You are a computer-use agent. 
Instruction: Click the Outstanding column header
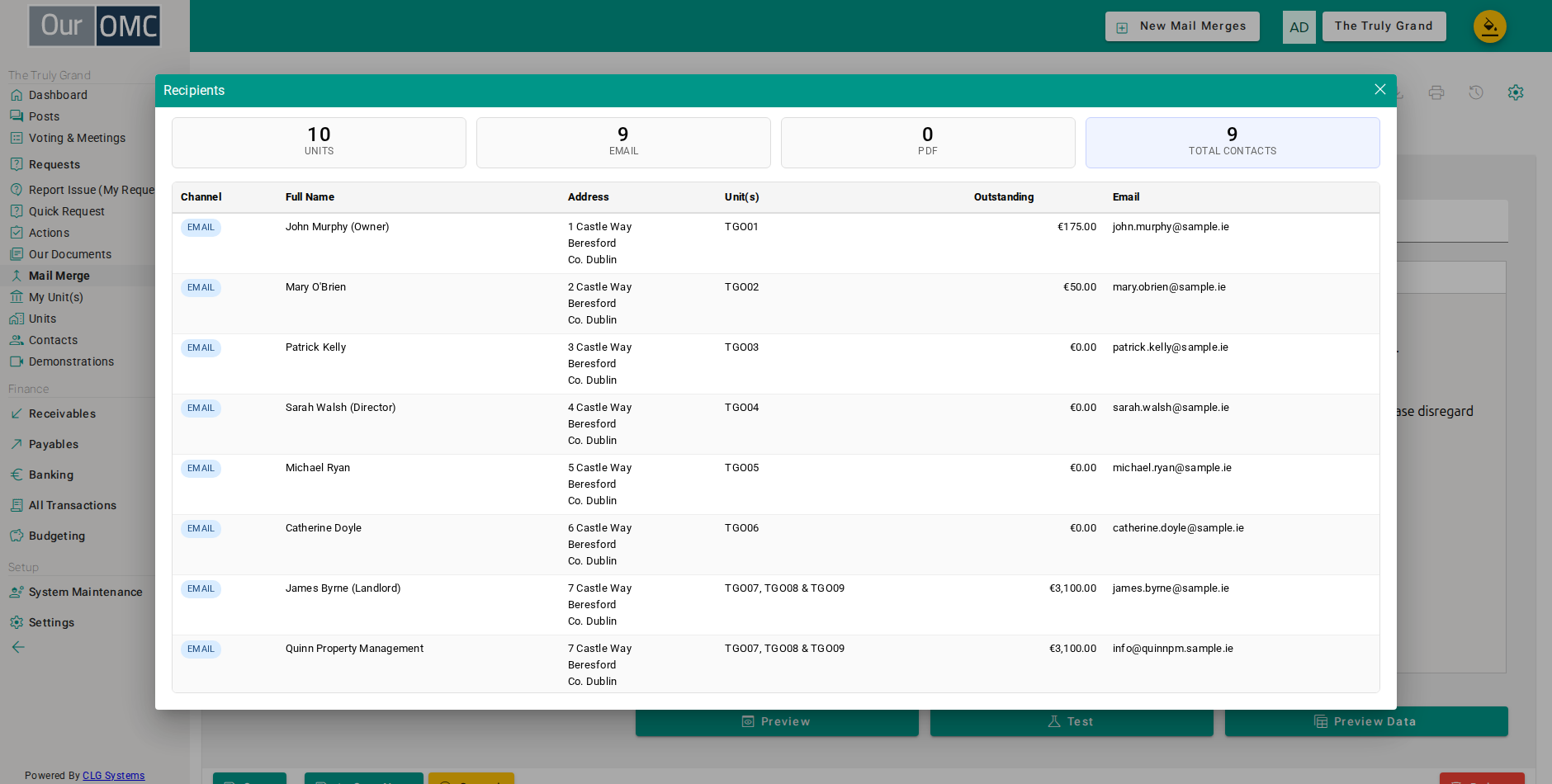click(1004, 197)
